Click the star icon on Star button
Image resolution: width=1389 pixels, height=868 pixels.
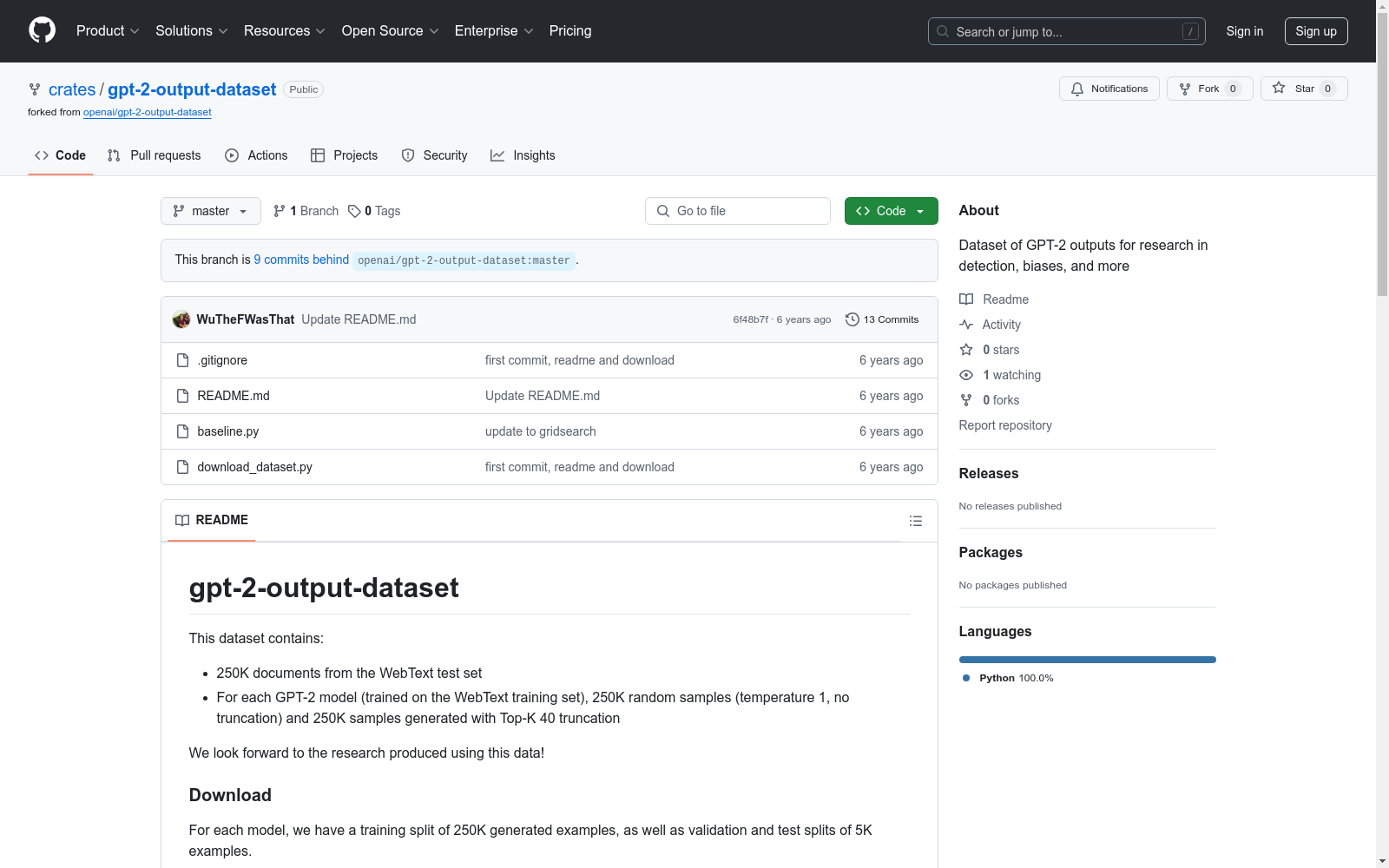pos(1279,88)
